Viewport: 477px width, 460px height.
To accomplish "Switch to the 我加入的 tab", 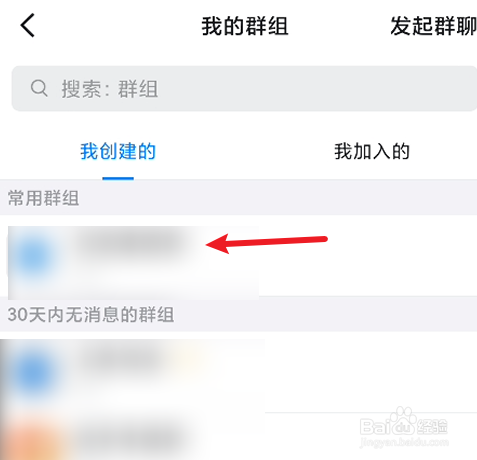I will pos(372,152).
